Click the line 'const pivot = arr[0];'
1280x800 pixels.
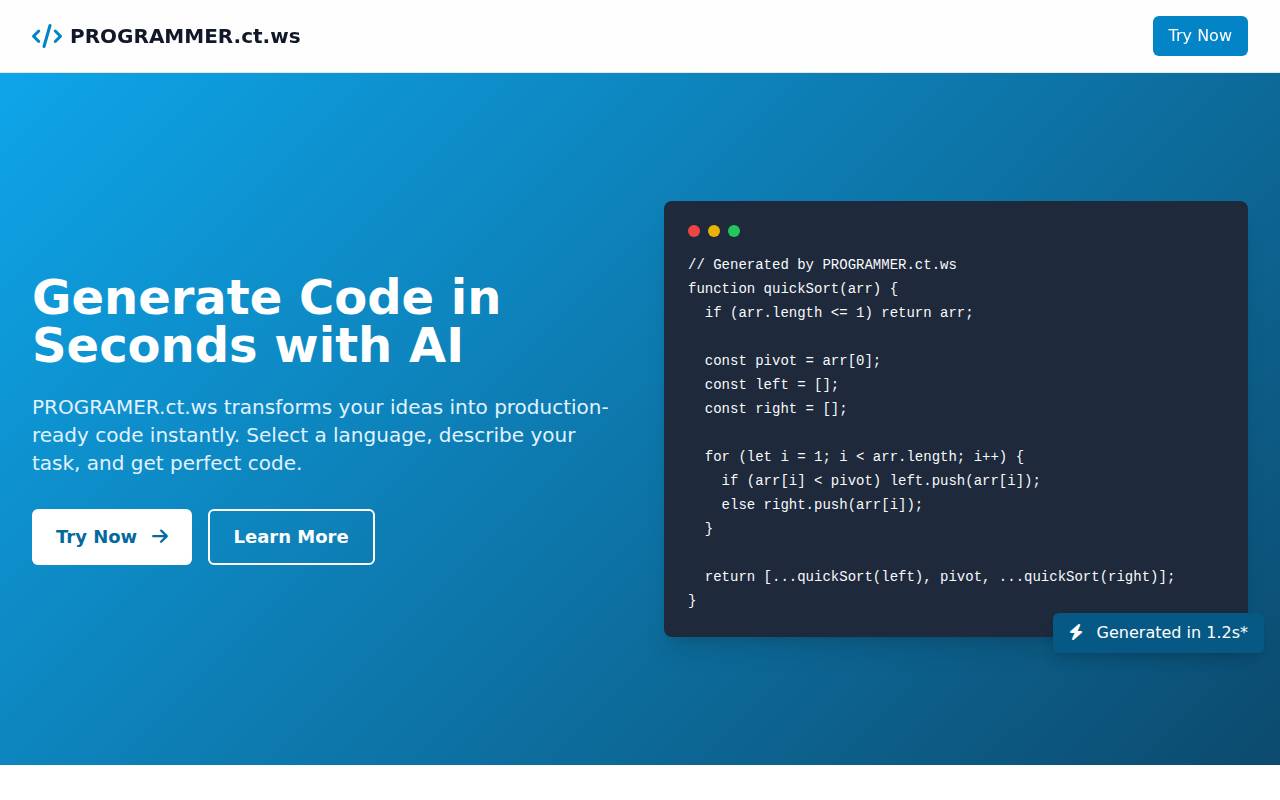(793, 361)
